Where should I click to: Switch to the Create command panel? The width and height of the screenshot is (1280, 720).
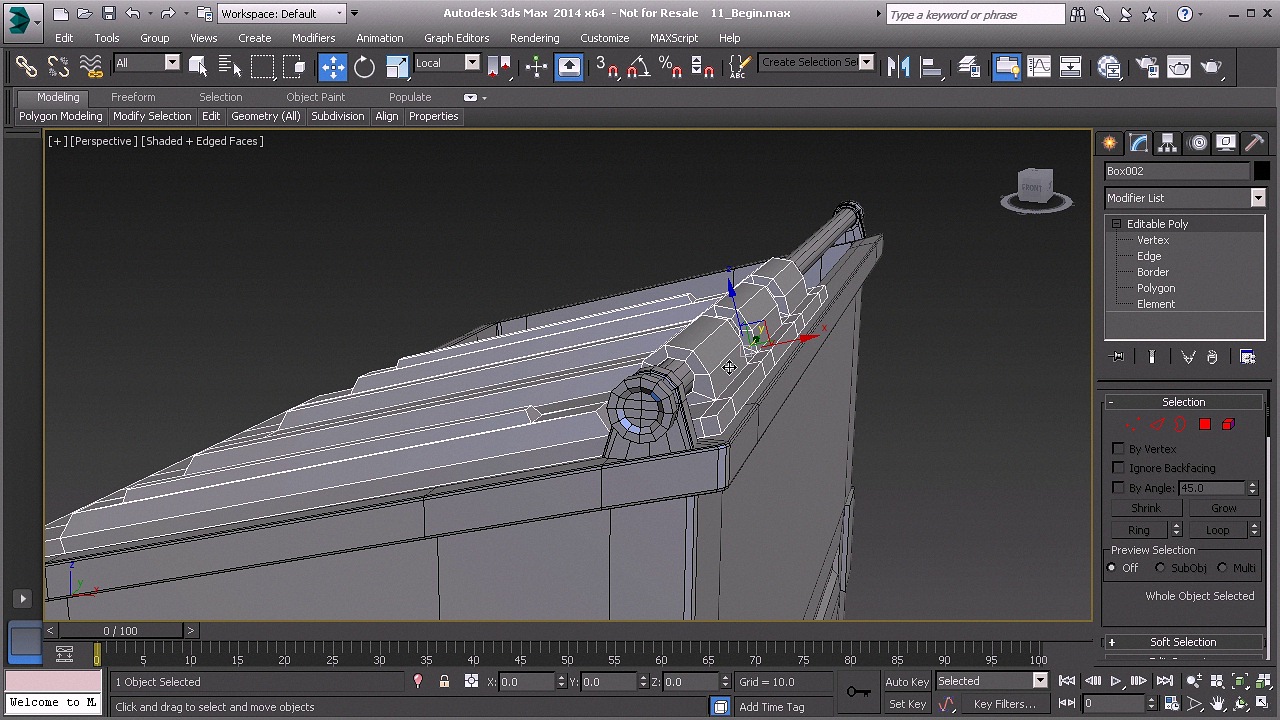click(x=1110, y=143)
